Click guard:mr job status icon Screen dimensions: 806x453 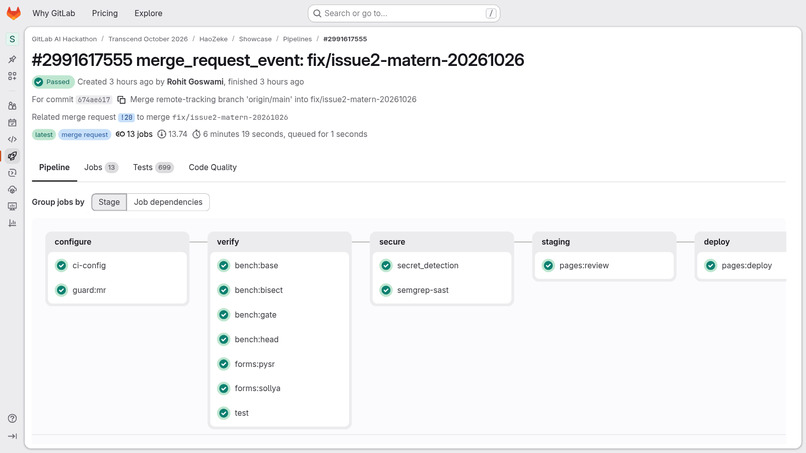[x=61, y=290]
